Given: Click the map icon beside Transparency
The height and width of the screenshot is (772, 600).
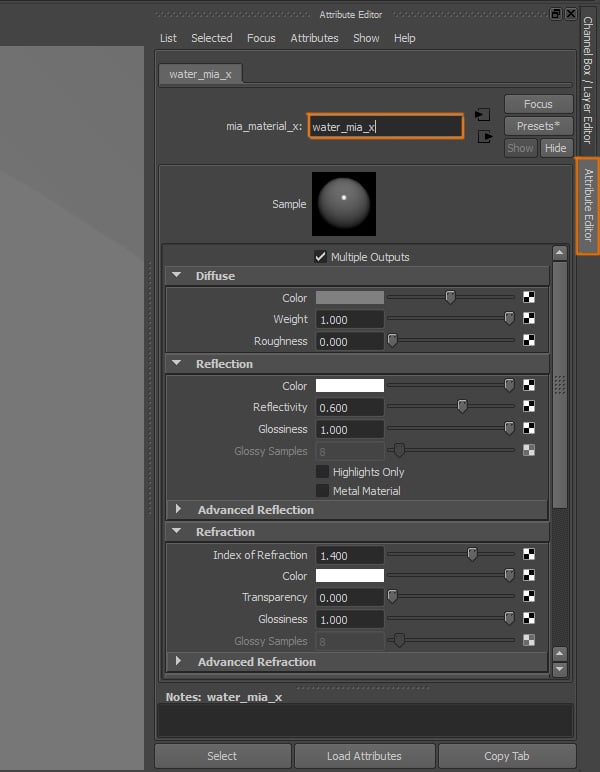Looking at the screenshot, I should [529, 597].
